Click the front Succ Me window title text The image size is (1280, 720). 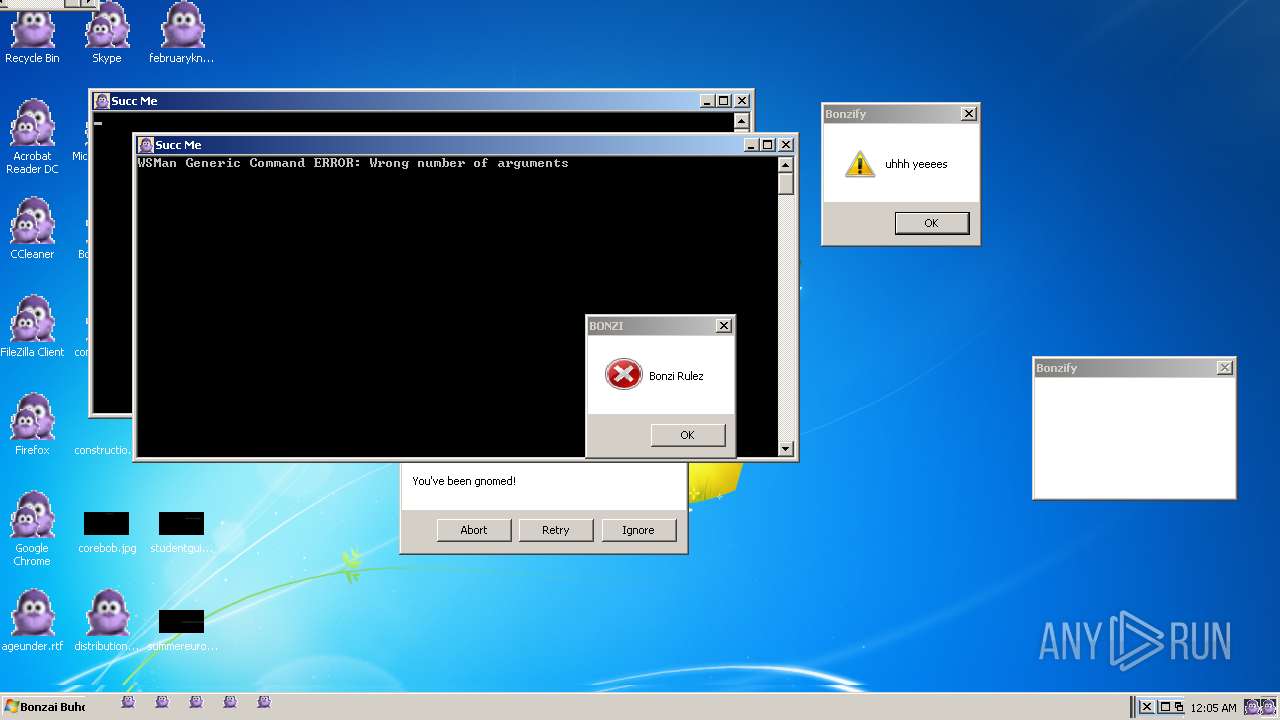tap(179, 145)
